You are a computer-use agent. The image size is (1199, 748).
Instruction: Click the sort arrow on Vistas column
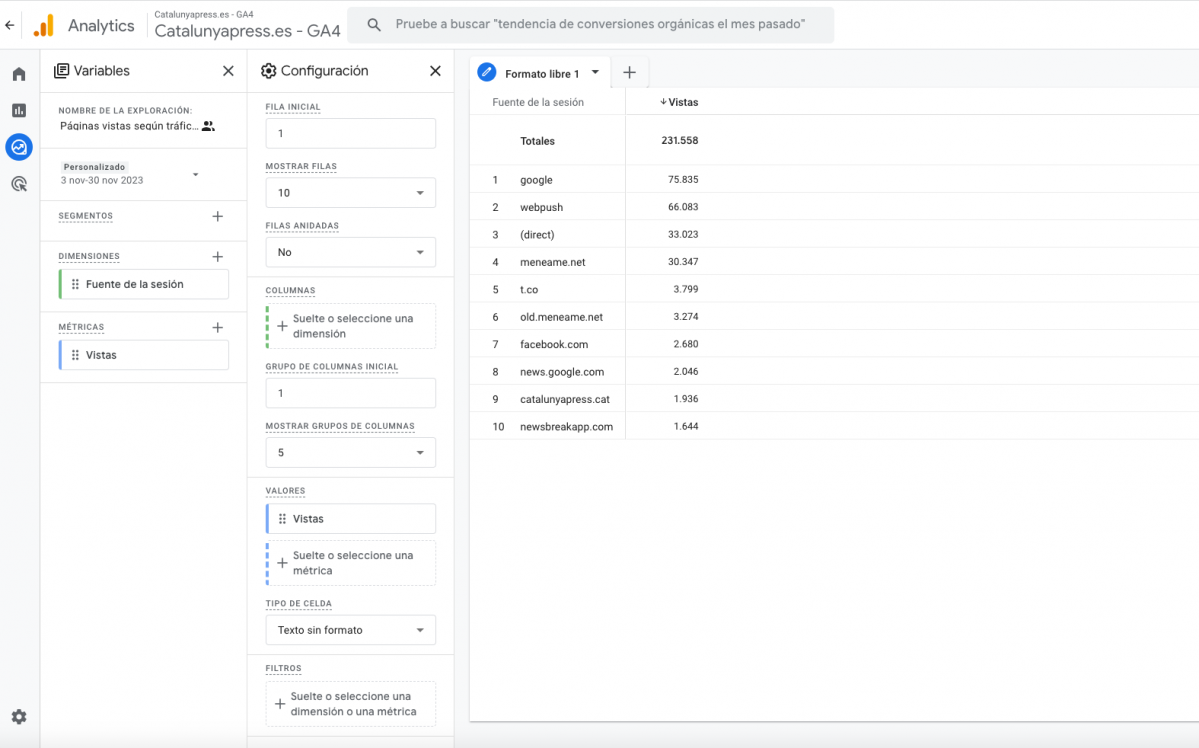coord(663,102)
